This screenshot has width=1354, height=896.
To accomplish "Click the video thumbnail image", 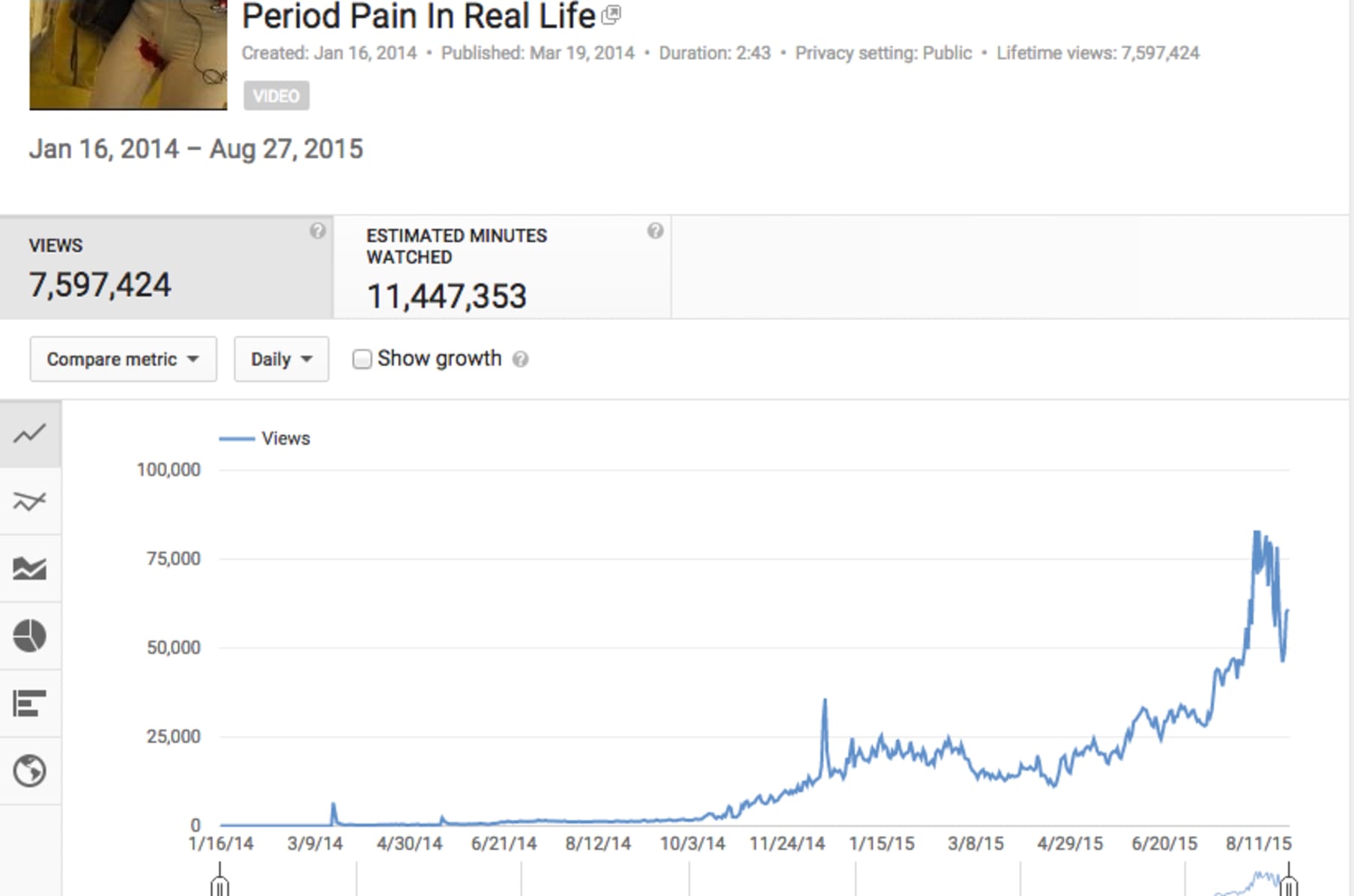I will [128, 54].
